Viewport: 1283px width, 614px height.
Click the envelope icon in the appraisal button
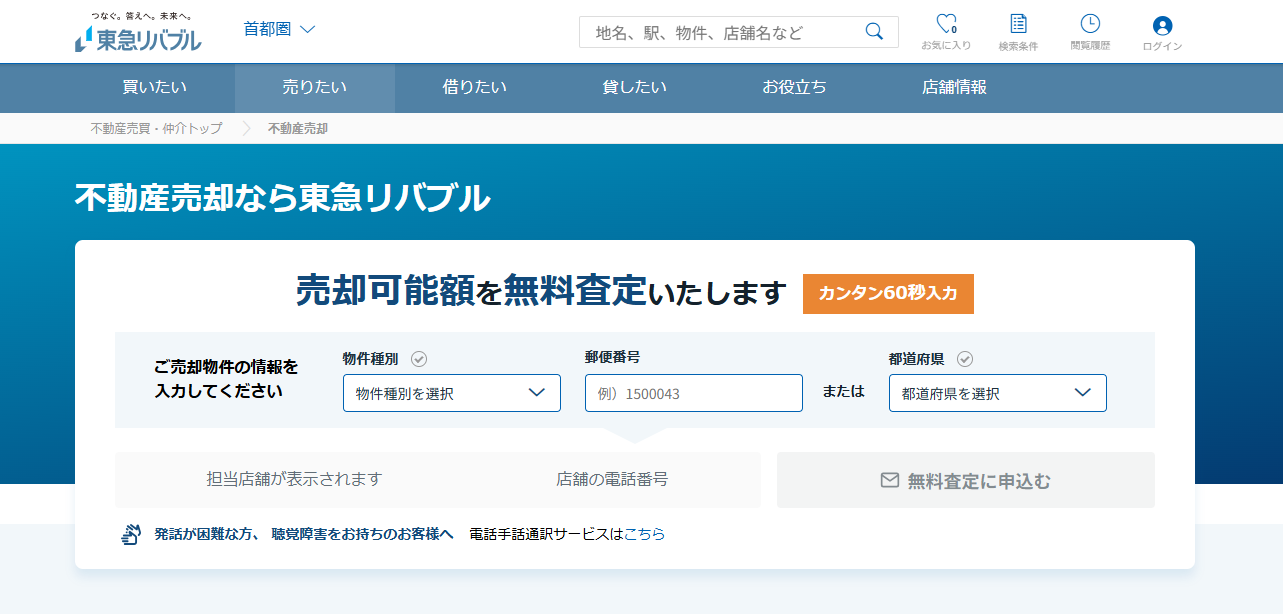tap(889, 480)
